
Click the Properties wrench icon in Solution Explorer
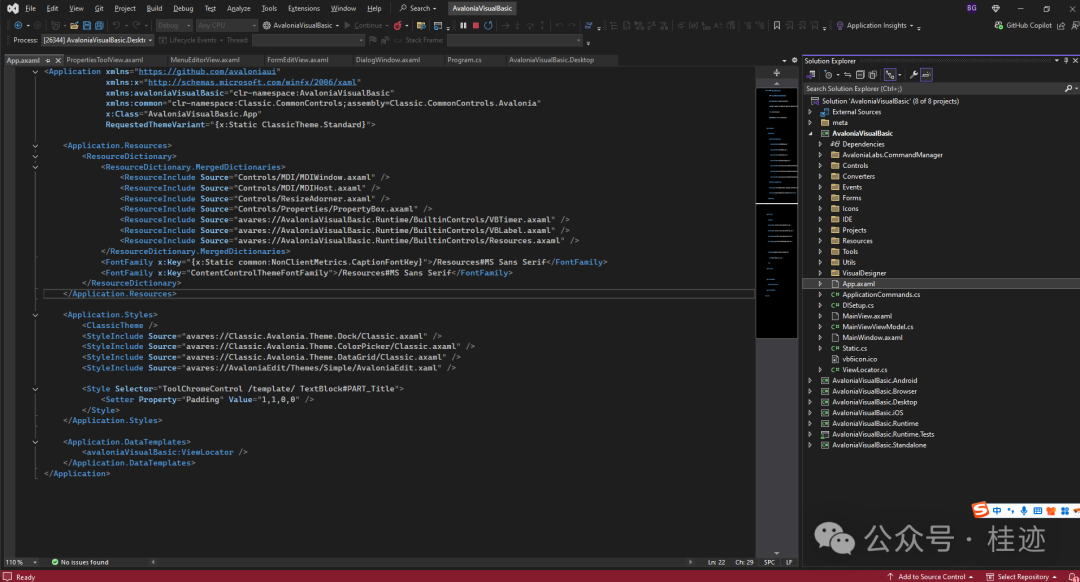click(913, 74)
